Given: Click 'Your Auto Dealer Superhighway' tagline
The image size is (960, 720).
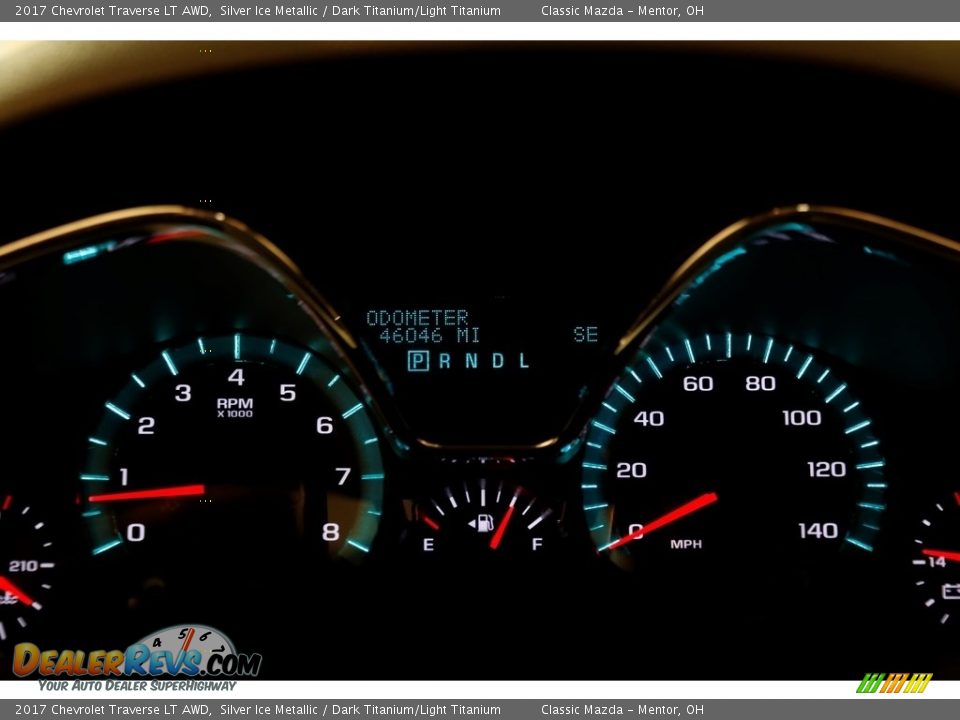Looking at the screenshot, I should pyautogui.click(x=137, y=686).
